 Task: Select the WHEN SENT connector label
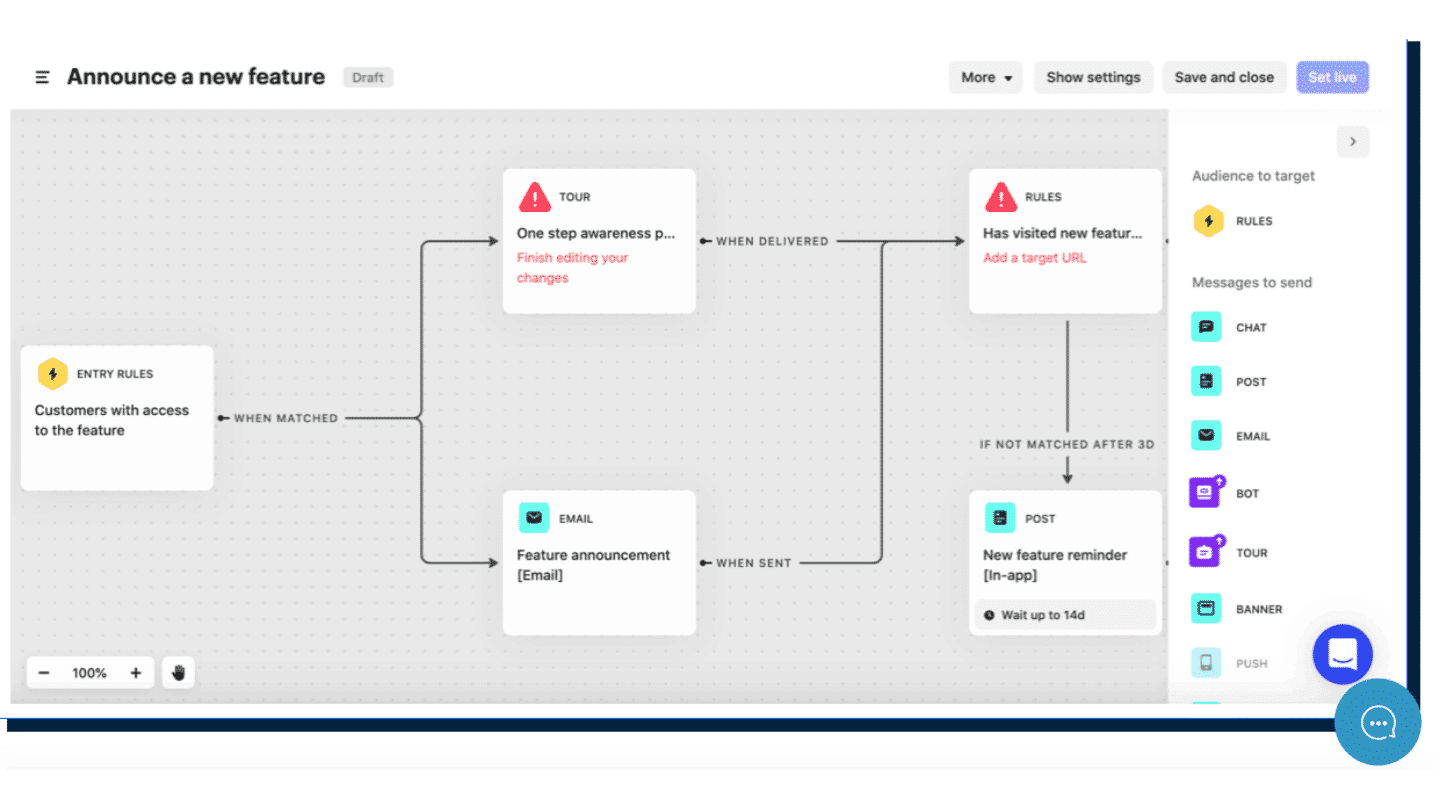coord(754,563)
